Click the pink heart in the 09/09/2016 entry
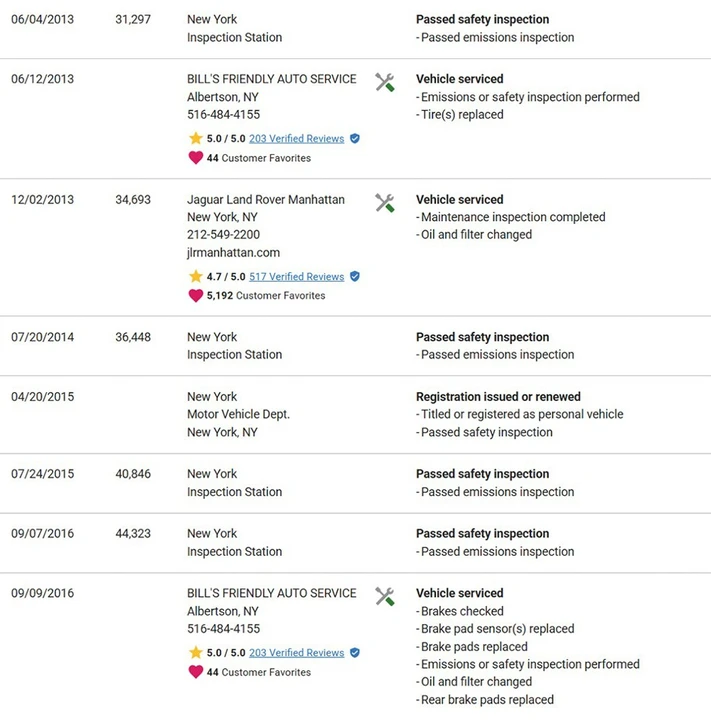This screenshot has height=720, width=711. (x=196, y=672)
